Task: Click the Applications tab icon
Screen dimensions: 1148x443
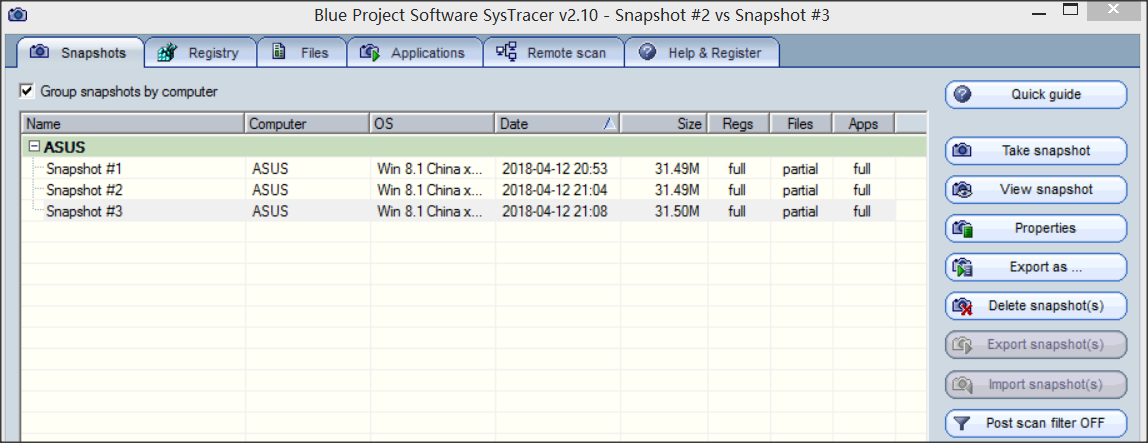Action: pyautogui.click(x=369, y=52)
